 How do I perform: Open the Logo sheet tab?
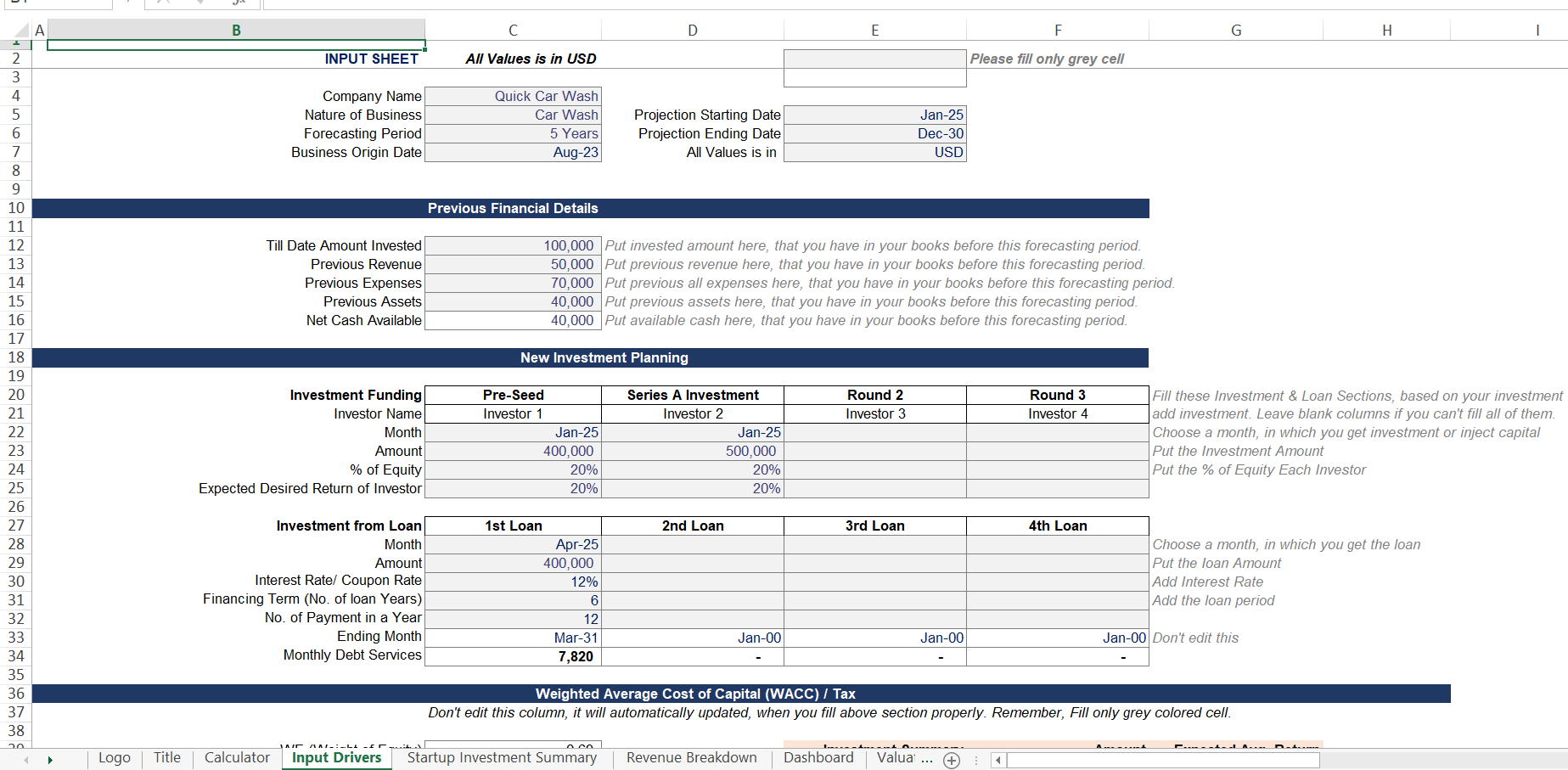pyautogui.click(x=115, y=758)
